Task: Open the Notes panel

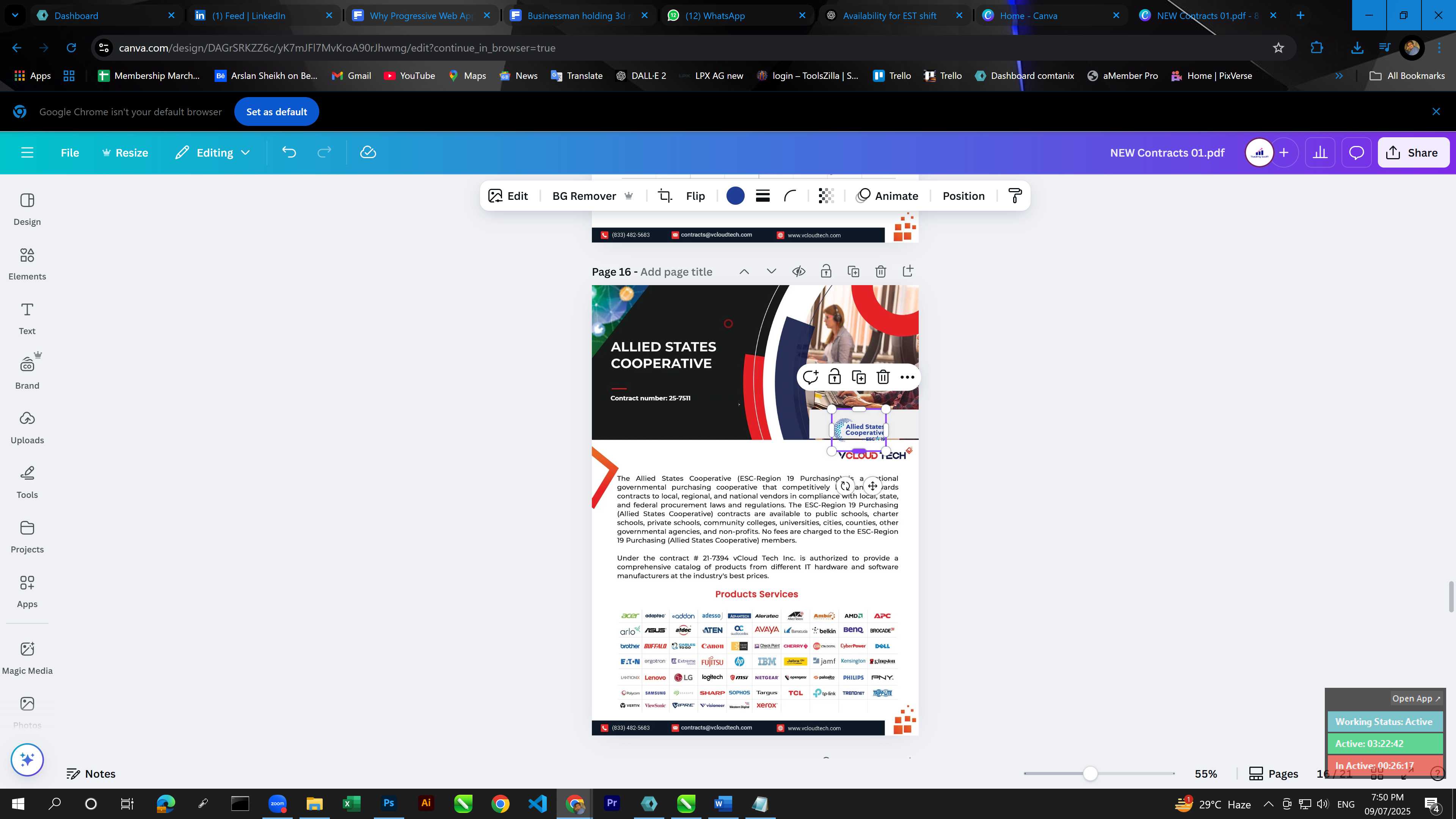Action: (x=91, y=774)
